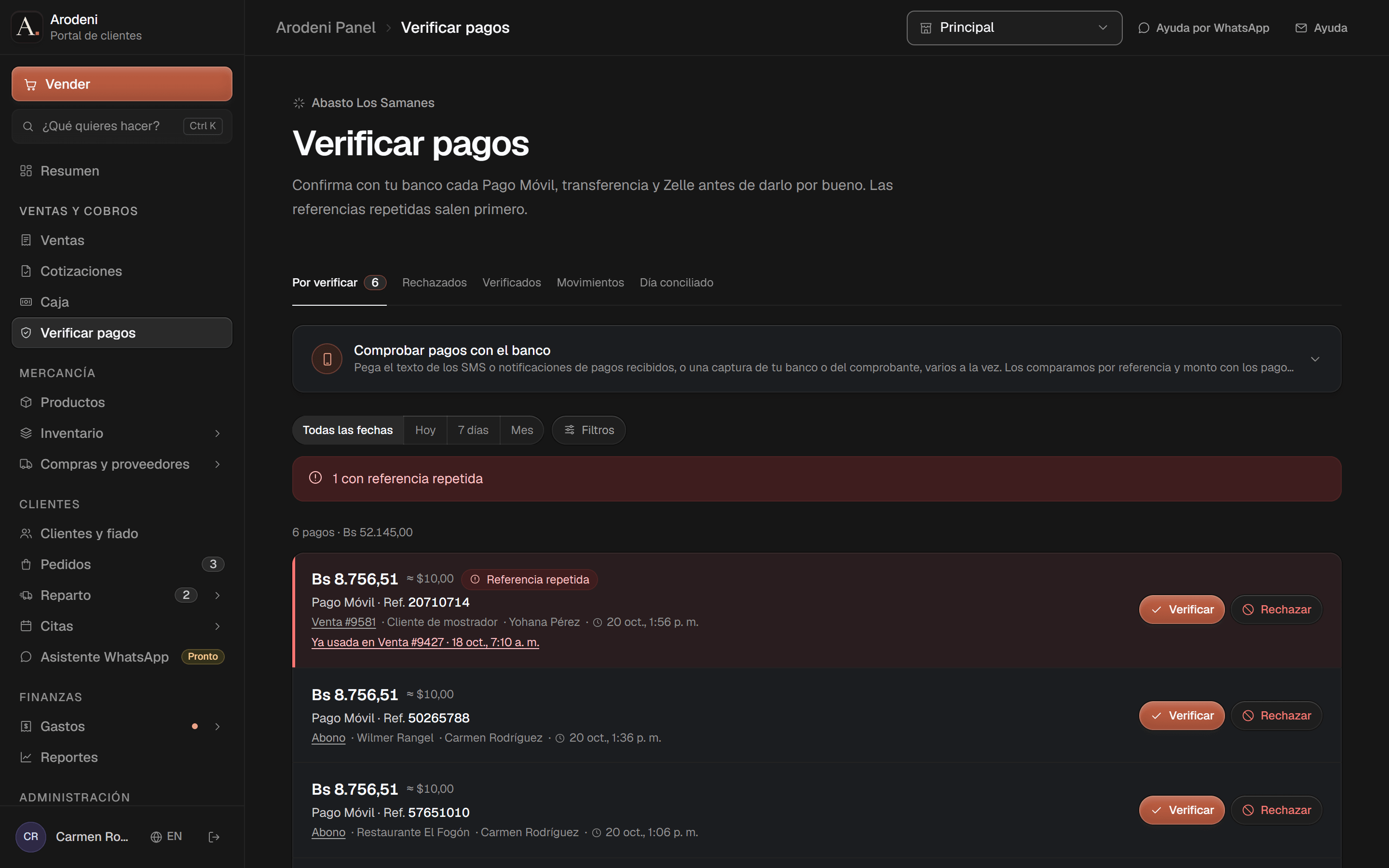Click the ¿Qué quieres hacer? search field
Image resolution: width=1389 pixels, height=868 pixels.
pos(122,126)
